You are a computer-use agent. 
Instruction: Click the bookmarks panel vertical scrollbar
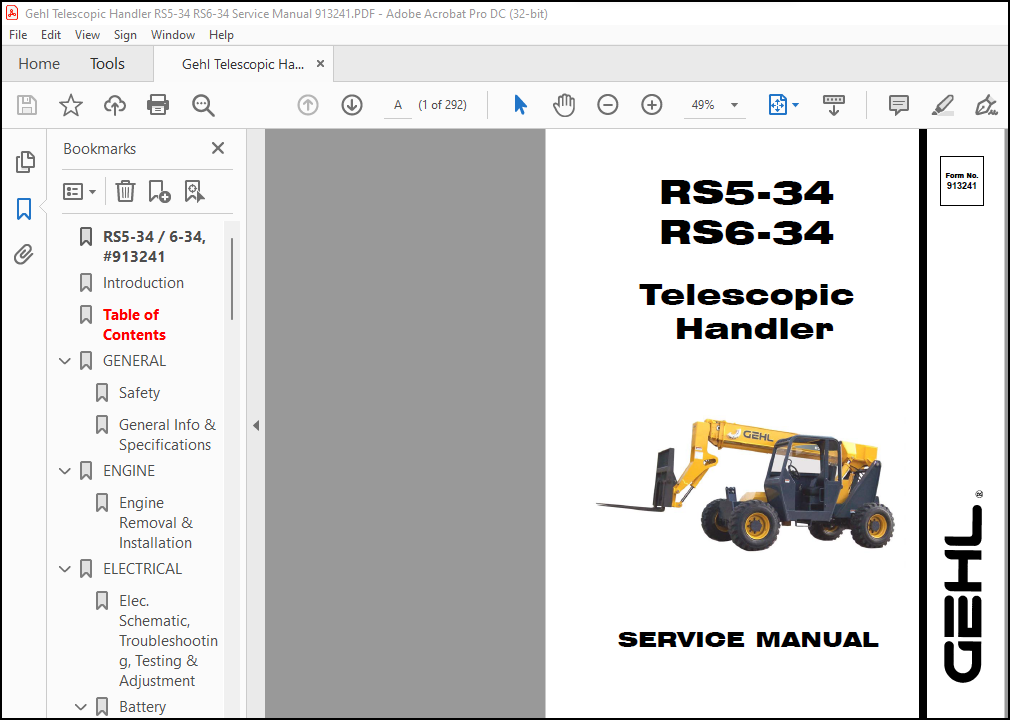(x=232, y=279)
